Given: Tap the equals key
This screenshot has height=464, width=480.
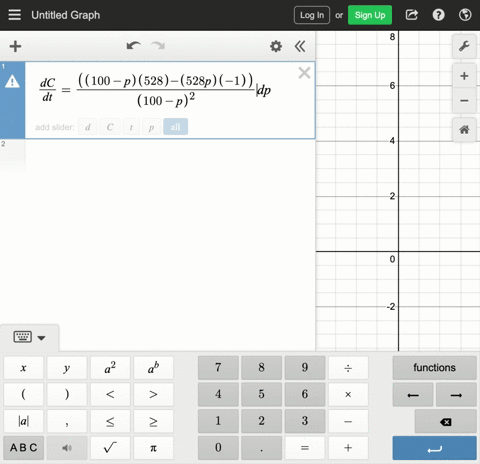Looking at the screenshot, I should point(305,448).
